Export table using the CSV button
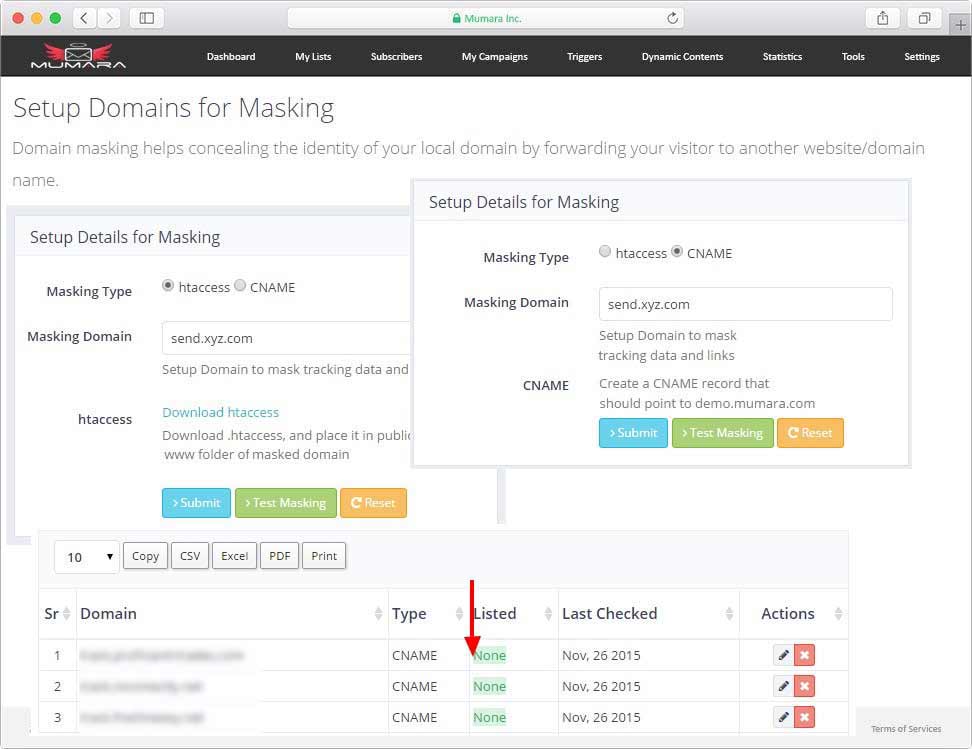This screenshot has height=749, width=972. point(190,556)
